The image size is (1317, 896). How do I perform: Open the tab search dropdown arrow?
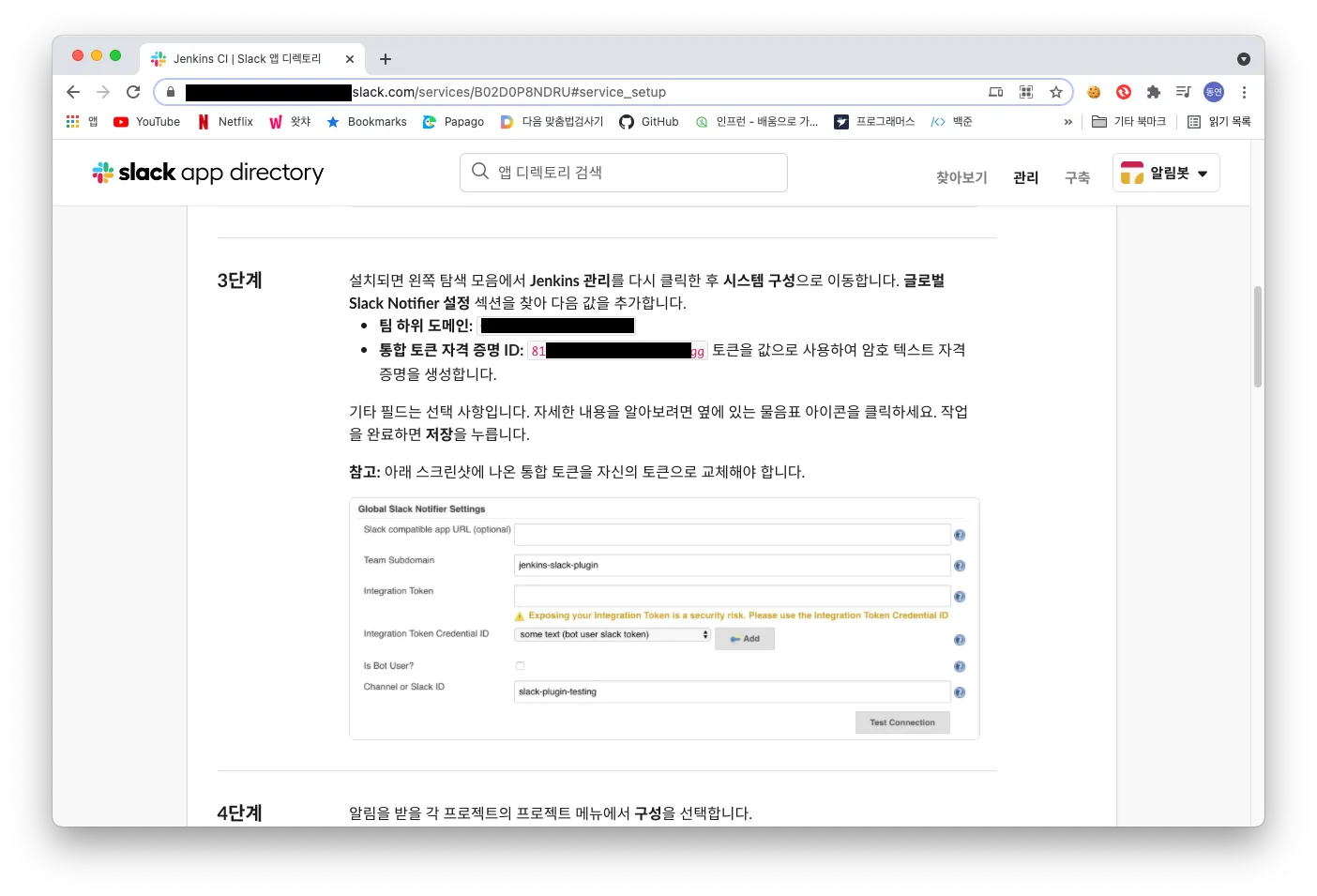pyautogui.click(x=1244, y=59)
